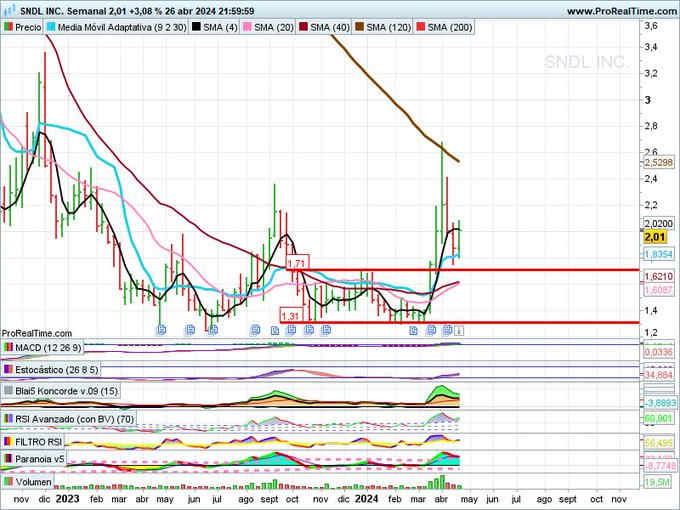Click the Estocástico indicator icon
Screen dimensions: 680x510
[8, 369]
